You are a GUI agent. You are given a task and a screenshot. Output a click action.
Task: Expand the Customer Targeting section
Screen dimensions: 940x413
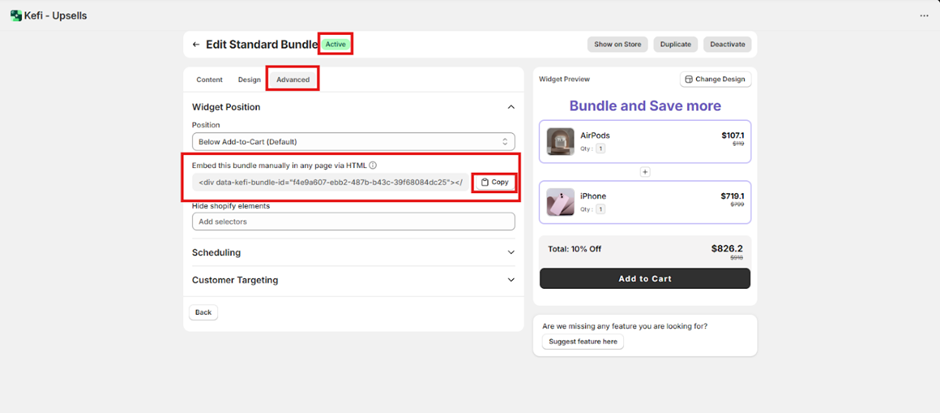pyautogui.click(x=511, y=280)
